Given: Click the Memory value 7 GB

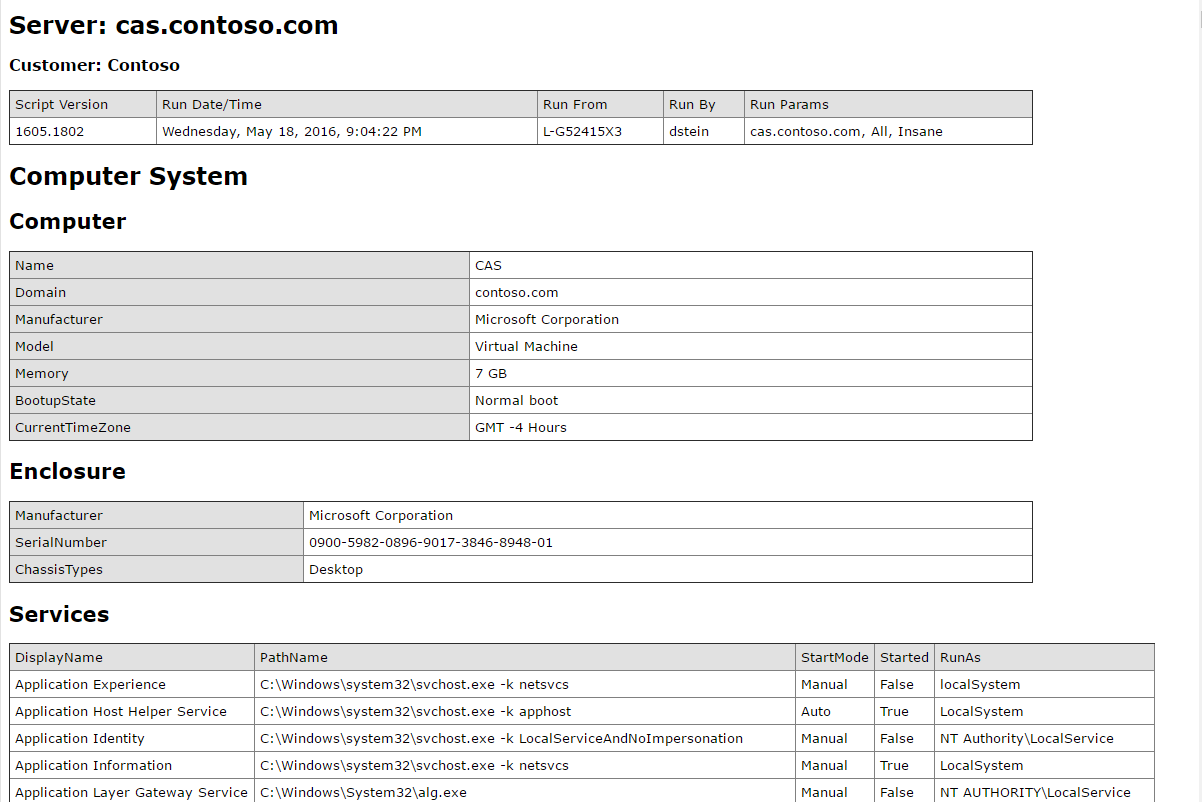Looking at the screenshot, I should [x=488, y=373].
